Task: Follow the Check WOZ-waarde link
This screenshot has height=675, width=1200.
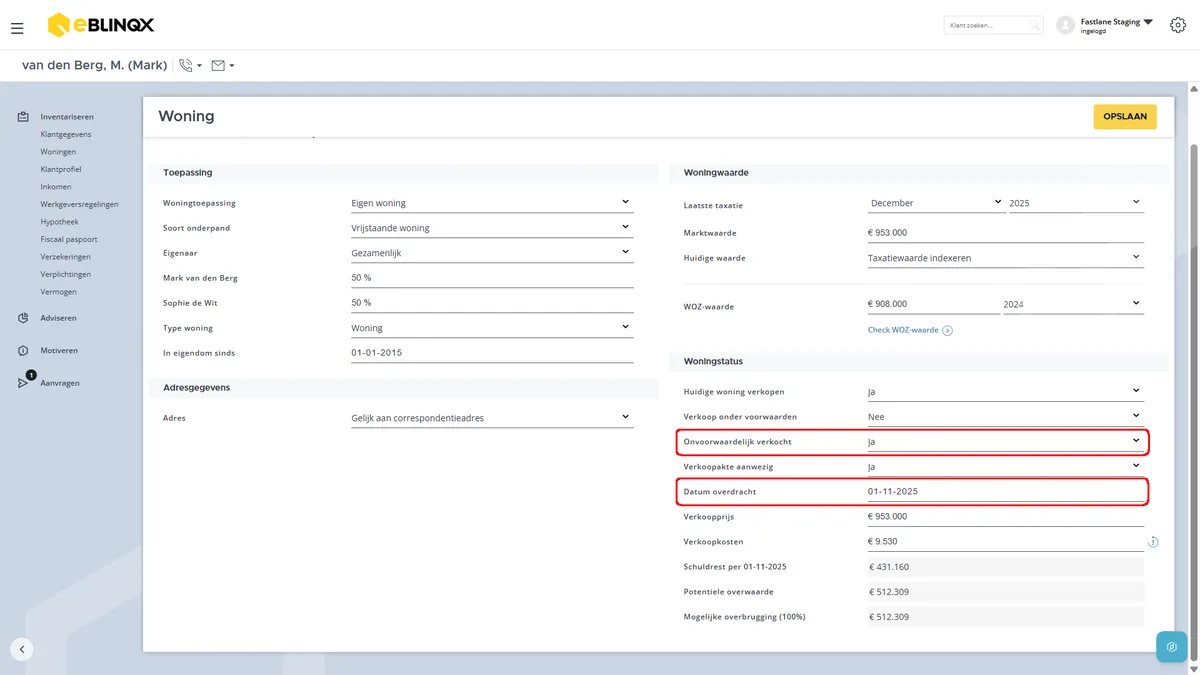Action: click(x=910, y=330)
